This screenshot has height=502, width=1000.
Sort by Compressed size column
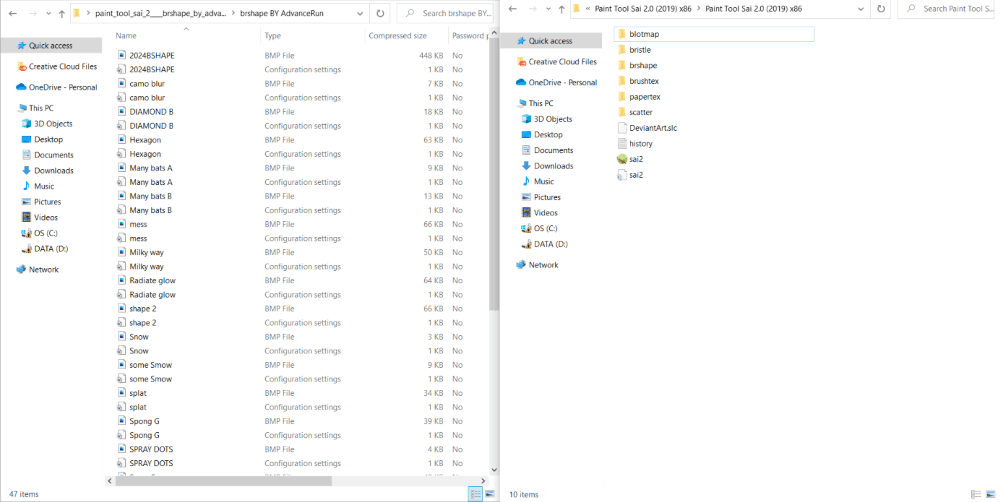[x=397, y=36]
